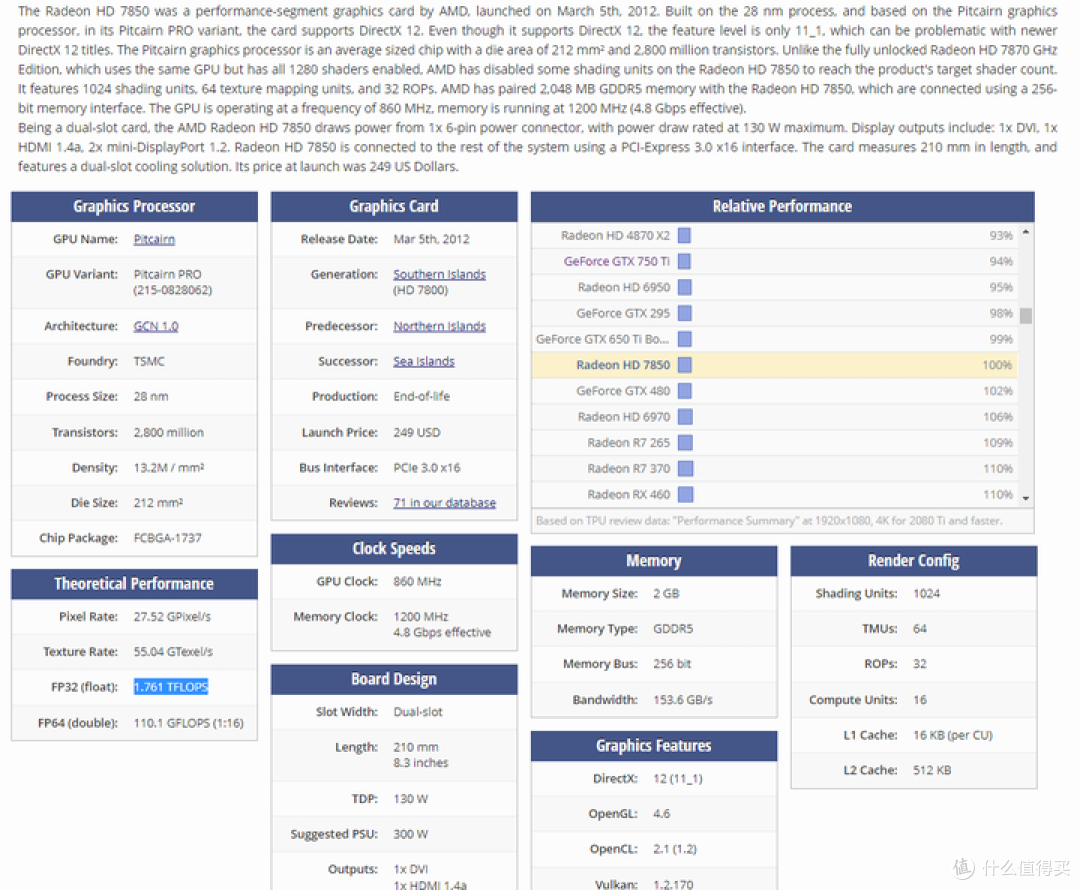1080x890 pixels.
Task: Click the blue bar next to GeForce GTX 480
Action: (x=685, y=391)
